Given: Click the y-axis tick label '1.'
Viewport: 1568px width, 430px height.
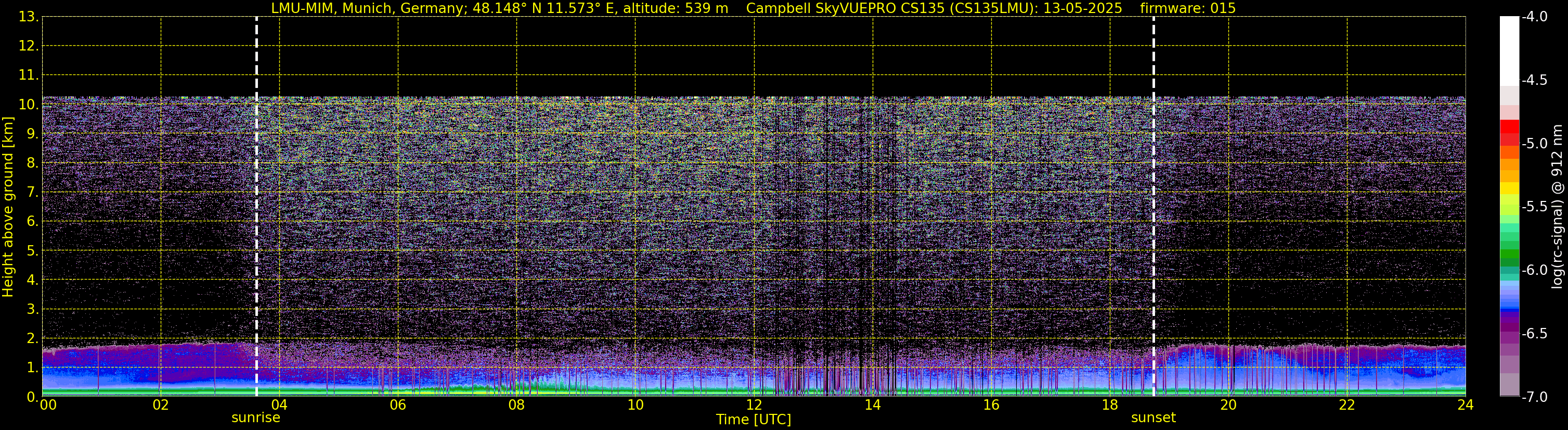Looking at the screenshot, I should tap(32, 368).
